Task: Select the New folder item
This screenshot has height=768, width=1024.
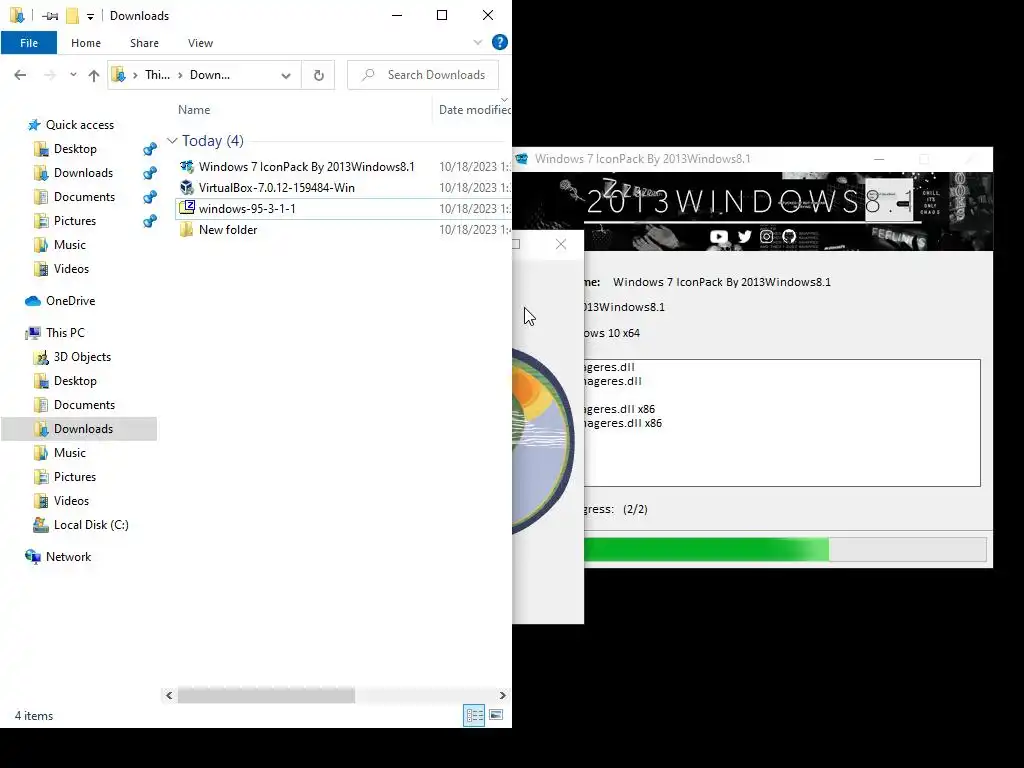Action: (x=228, y=229)
